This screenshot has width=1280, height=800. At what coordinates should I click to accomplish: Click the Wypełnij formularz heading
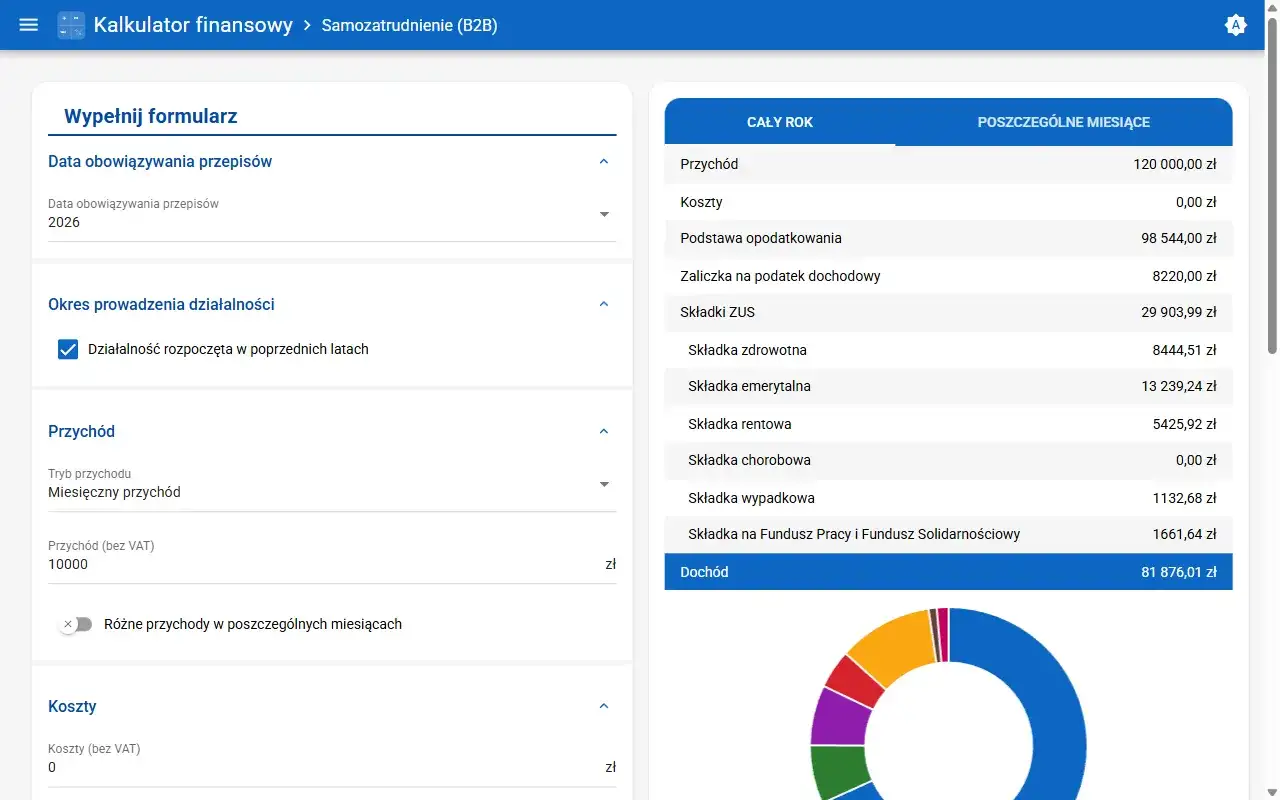point(151,116)
